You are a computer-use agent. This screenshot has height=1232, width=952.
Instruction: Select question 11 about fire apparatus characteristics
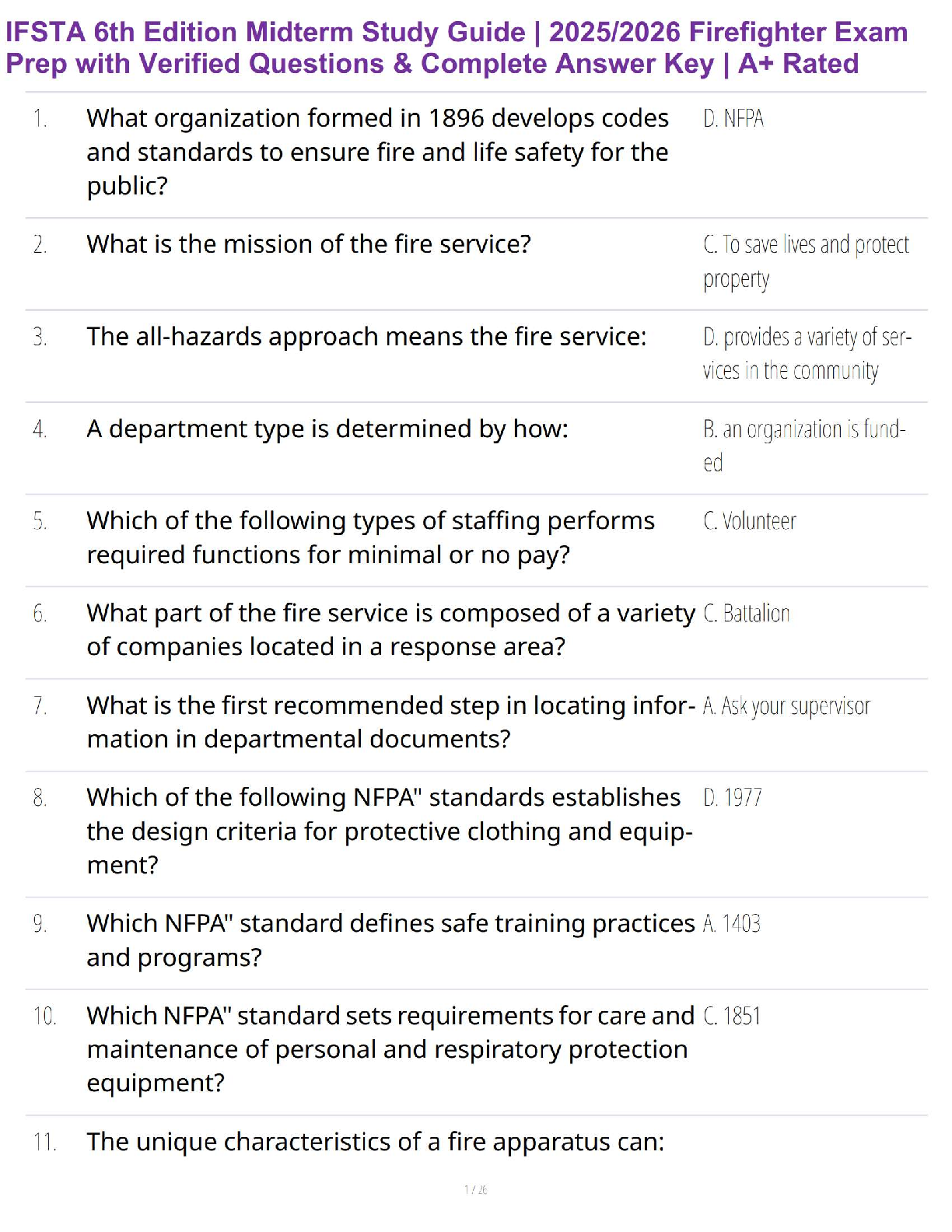[376, 1142]
